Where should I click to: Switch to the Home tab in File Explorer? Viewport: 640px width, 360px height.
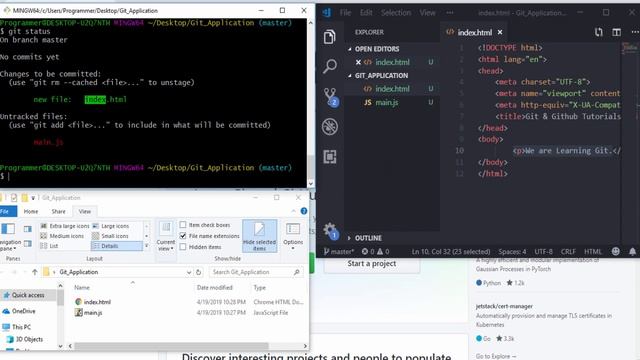click(x=31, y=211)
